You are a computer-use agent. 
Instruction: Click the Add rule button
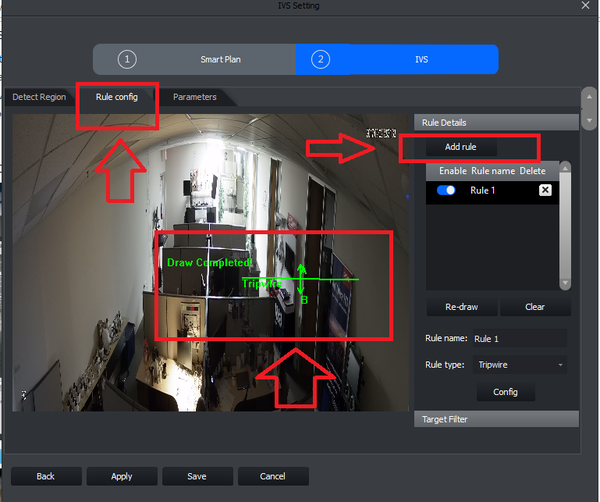[x=461, y=147]
